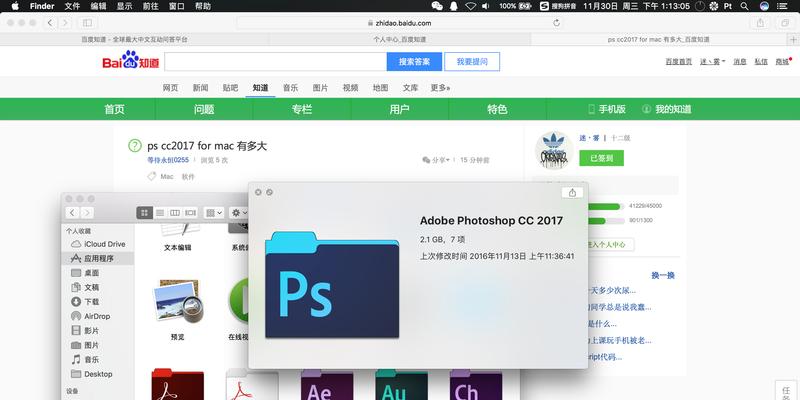The height and width of the screenshot is (400, 800).
Task: Expand the 分享 dropdown on question
Action: pyautogui.click(x=436, y=160)
